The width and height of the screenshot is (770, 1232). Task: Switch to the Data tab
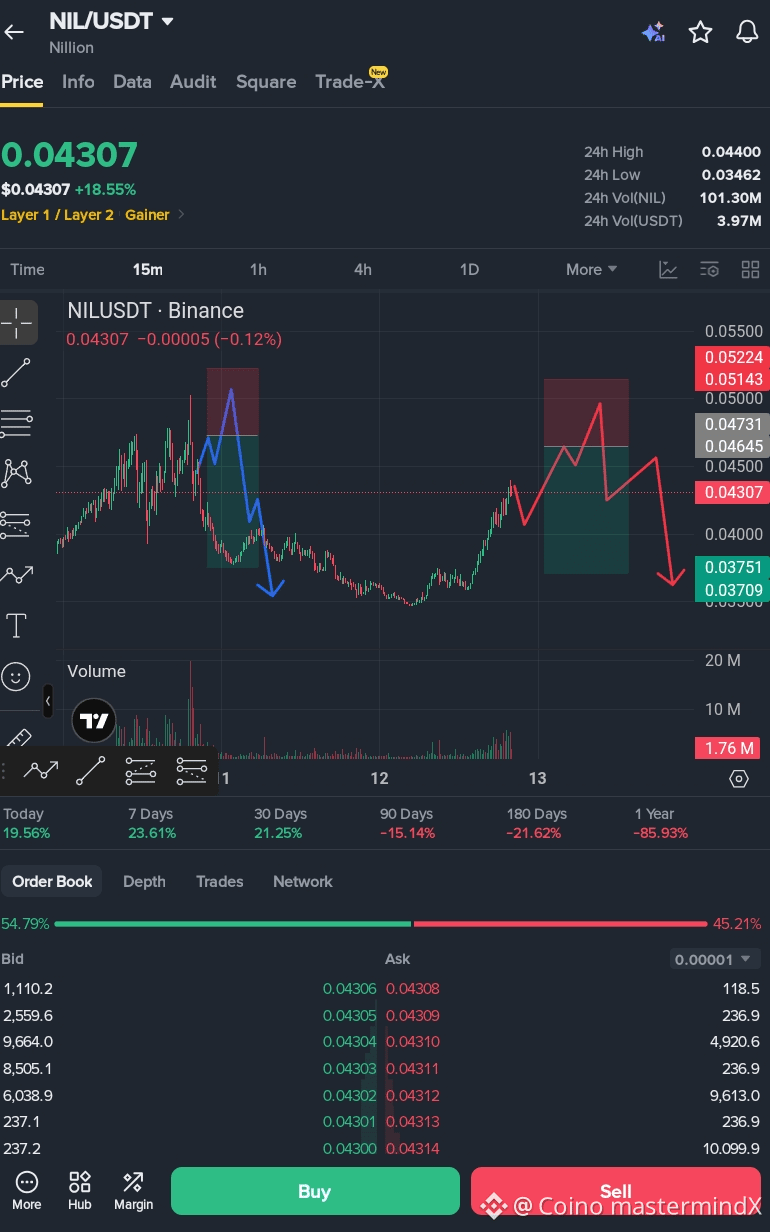coord(132,82)
